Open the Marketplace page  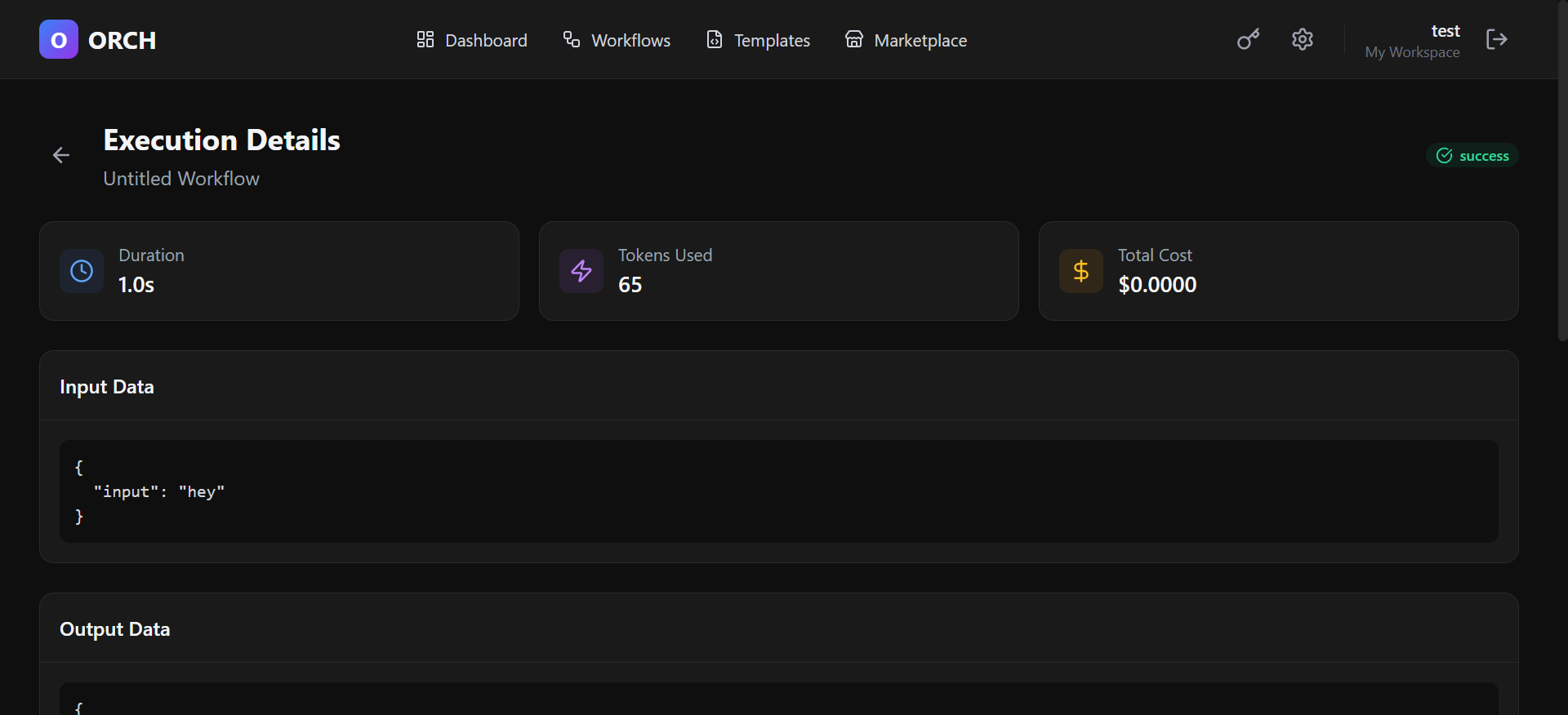[x=906, y=40]
